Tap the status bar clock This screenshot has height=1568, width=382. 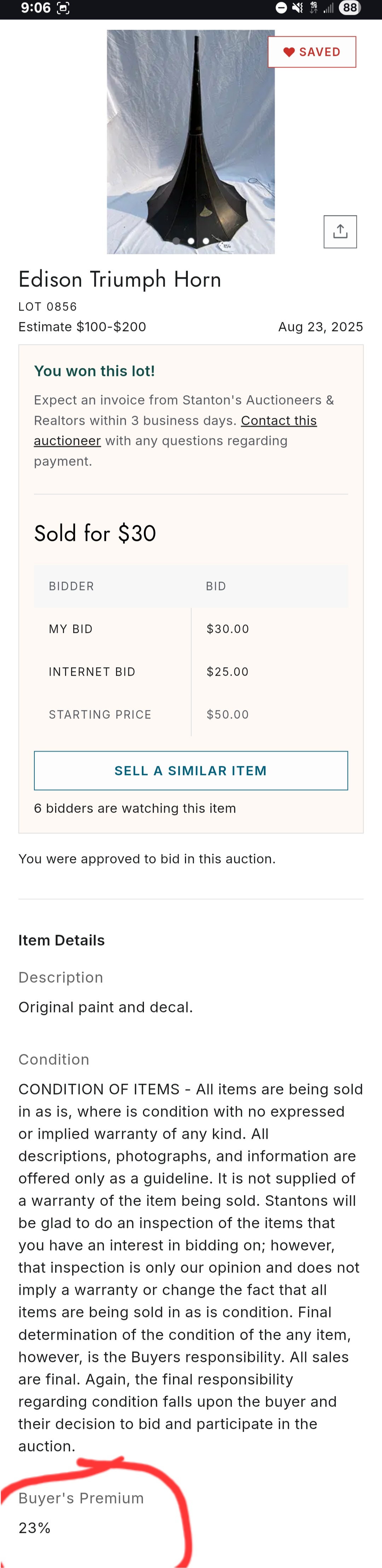coord(35,8)
